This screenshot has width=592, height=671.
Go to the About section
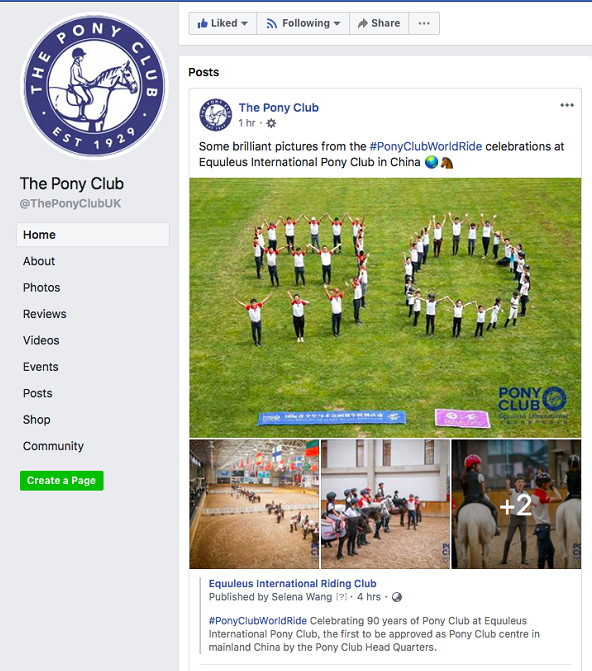click(x=39, y=261)
